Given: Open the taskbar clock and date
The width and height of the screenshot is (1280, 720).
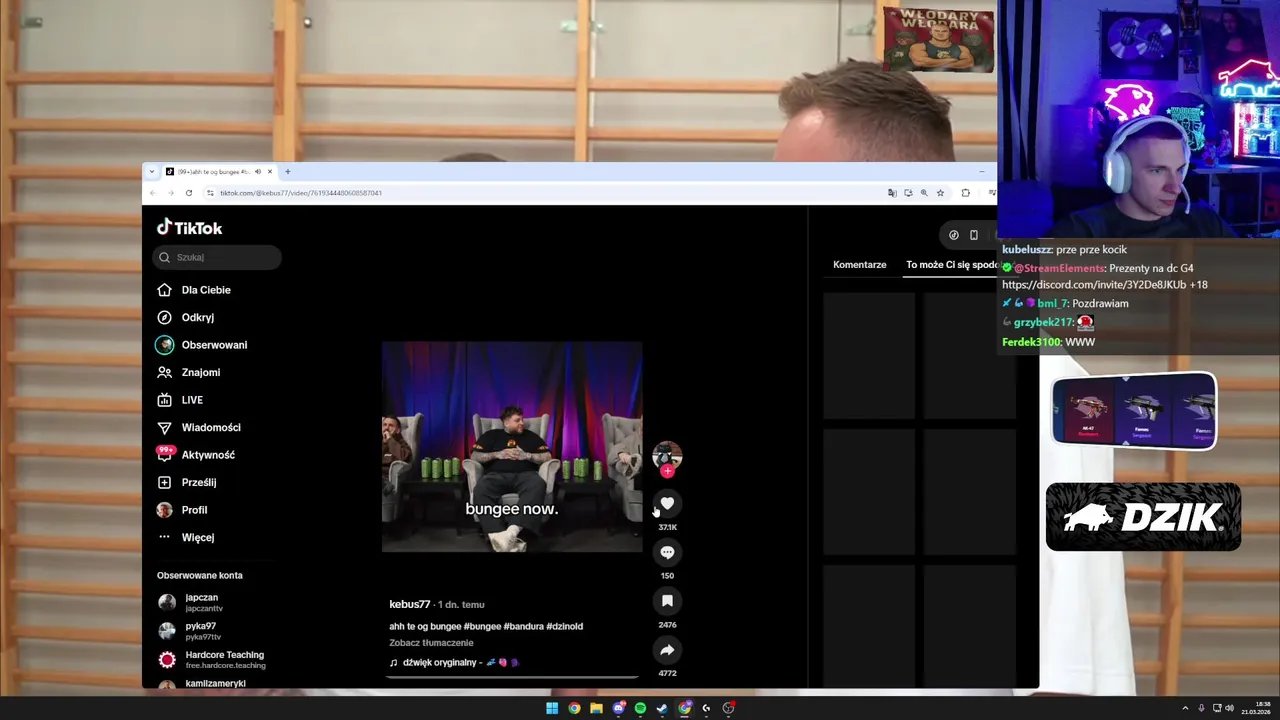Looking at the screenshot, I should point(1256,708).
